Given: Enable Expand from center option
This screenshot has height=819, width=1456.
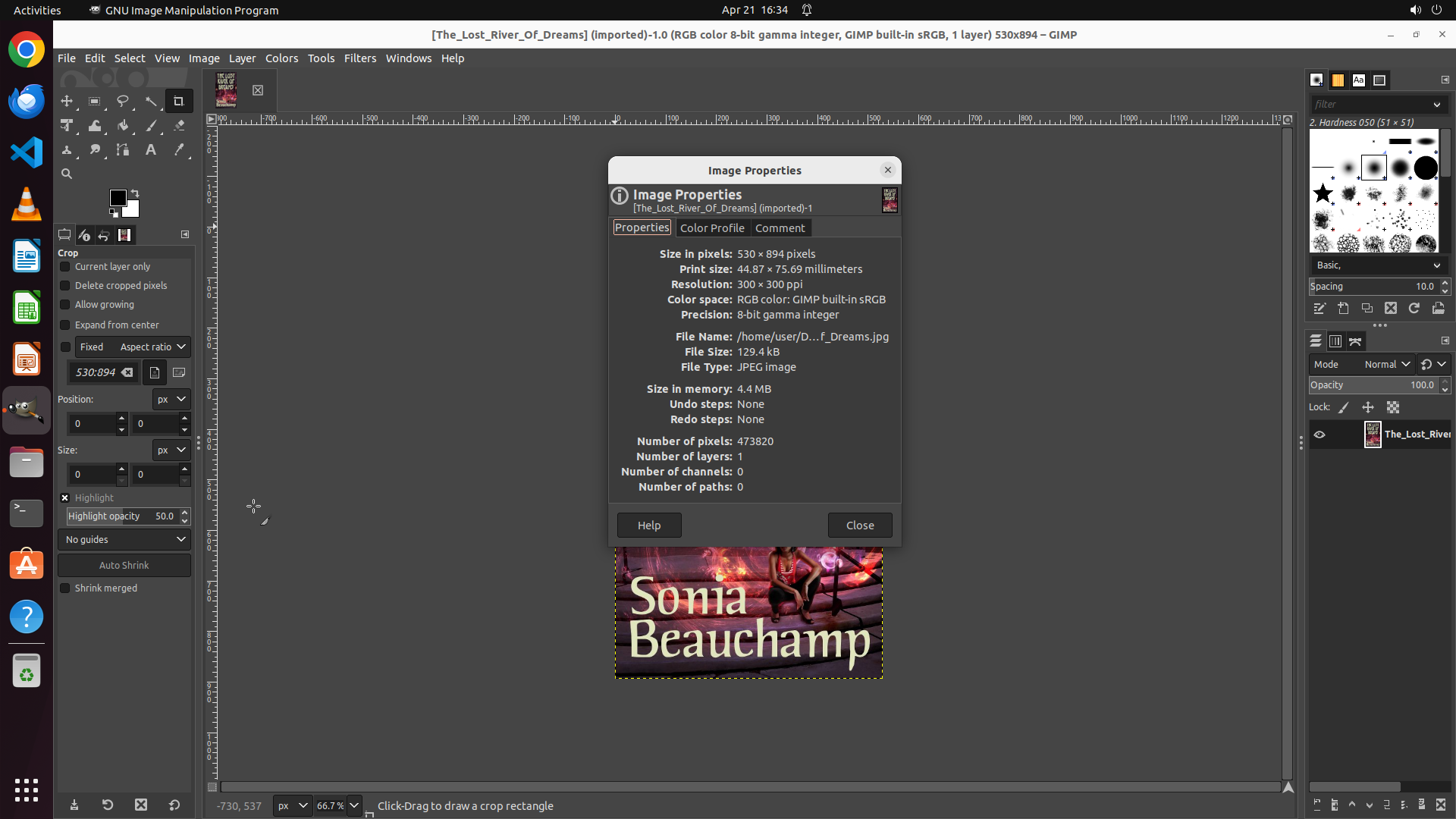Looking at the screenshot, I should coord(65,325).
